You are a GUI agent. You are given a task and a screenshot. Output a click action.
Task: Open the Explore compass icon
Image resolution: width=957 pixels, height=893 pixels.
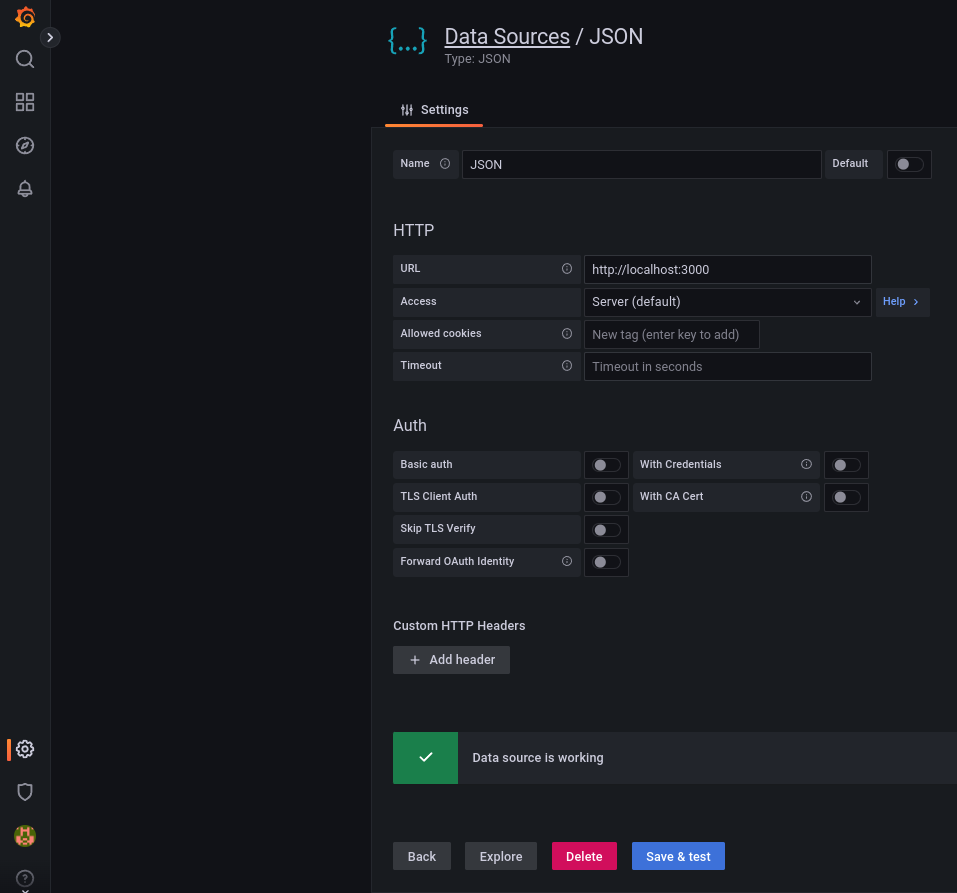pos(25,145)
